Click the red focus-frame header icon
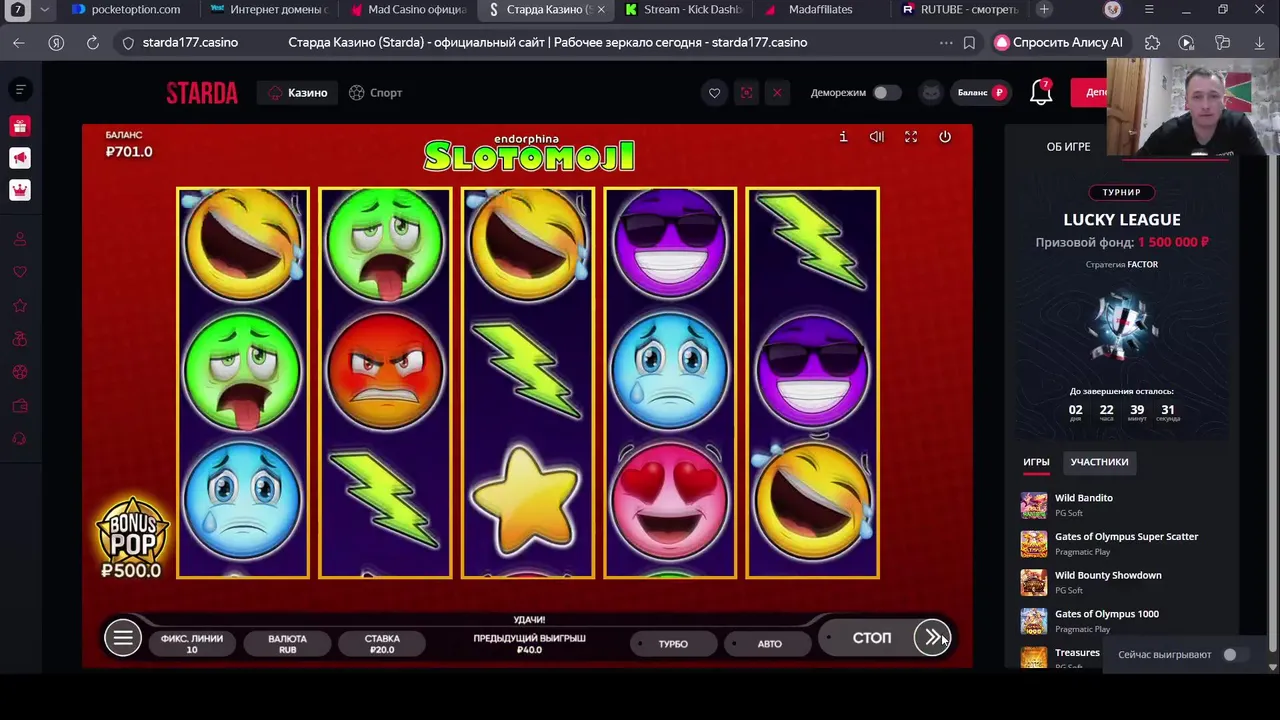Screen dimensions: 1280x720 coord(746,93)
